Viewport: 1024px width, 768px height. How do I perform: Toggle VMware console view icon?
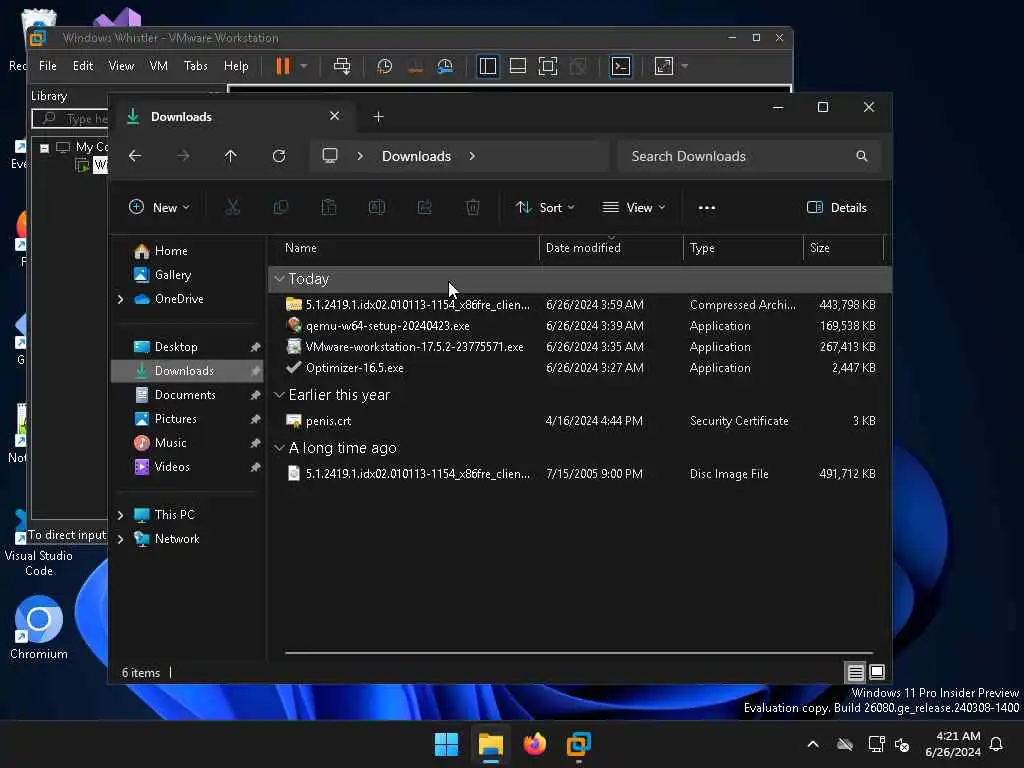pyautogui.click(x=620, y=66)
